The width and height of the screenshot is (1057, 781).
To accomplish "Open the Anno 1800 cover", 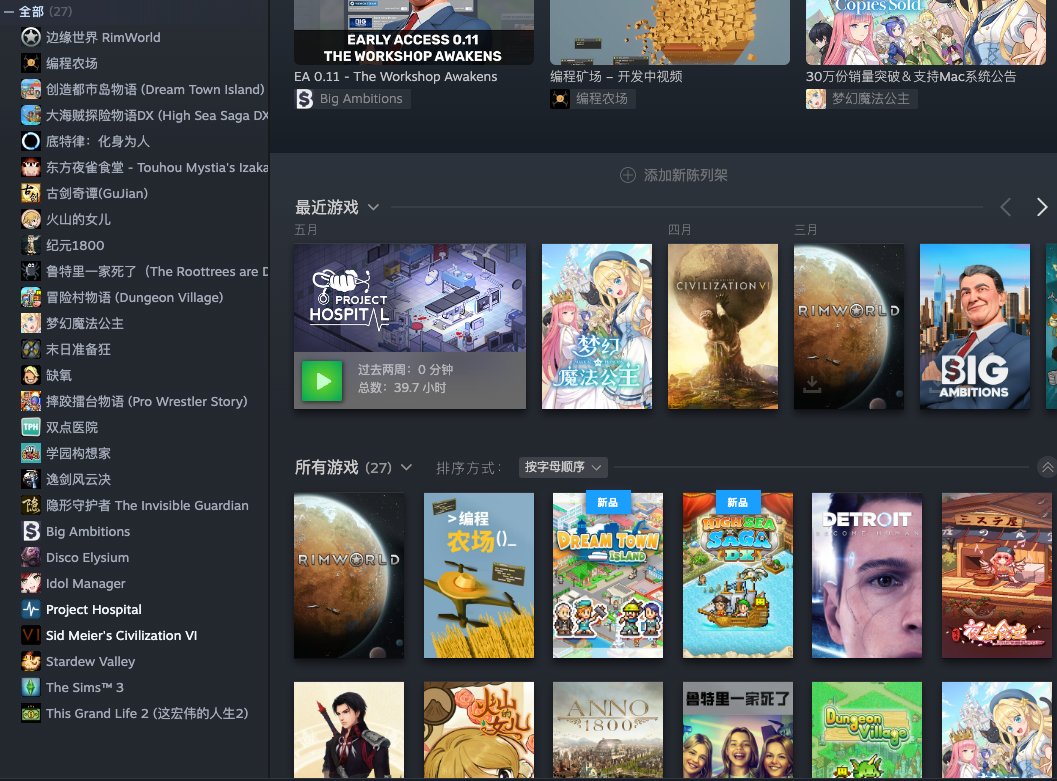I will (608, 730).
